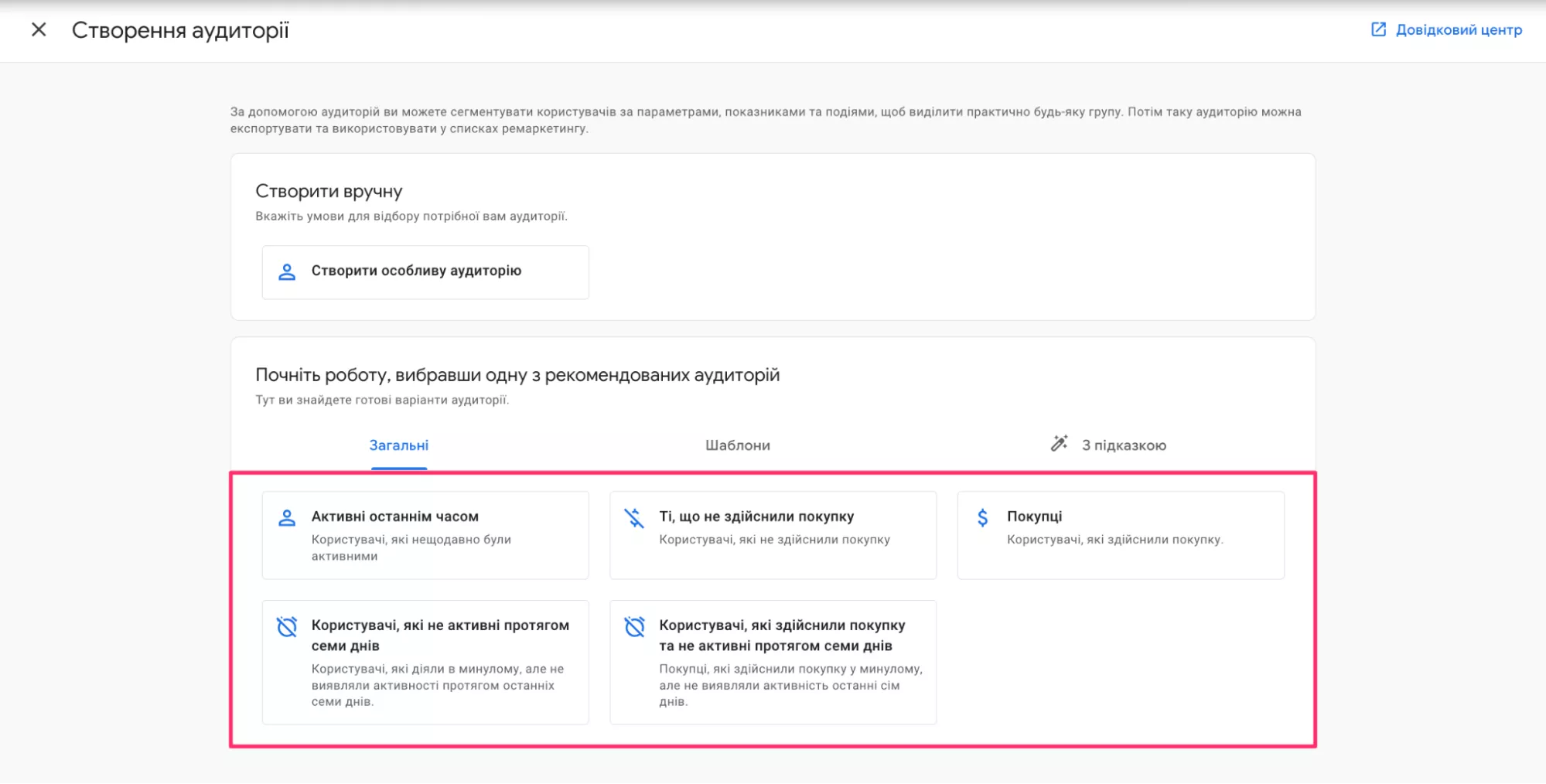Viewport: 1546px width, 784px height.
Task: Click the person icon on Активні останнім часом
Action: click(287, 517)
